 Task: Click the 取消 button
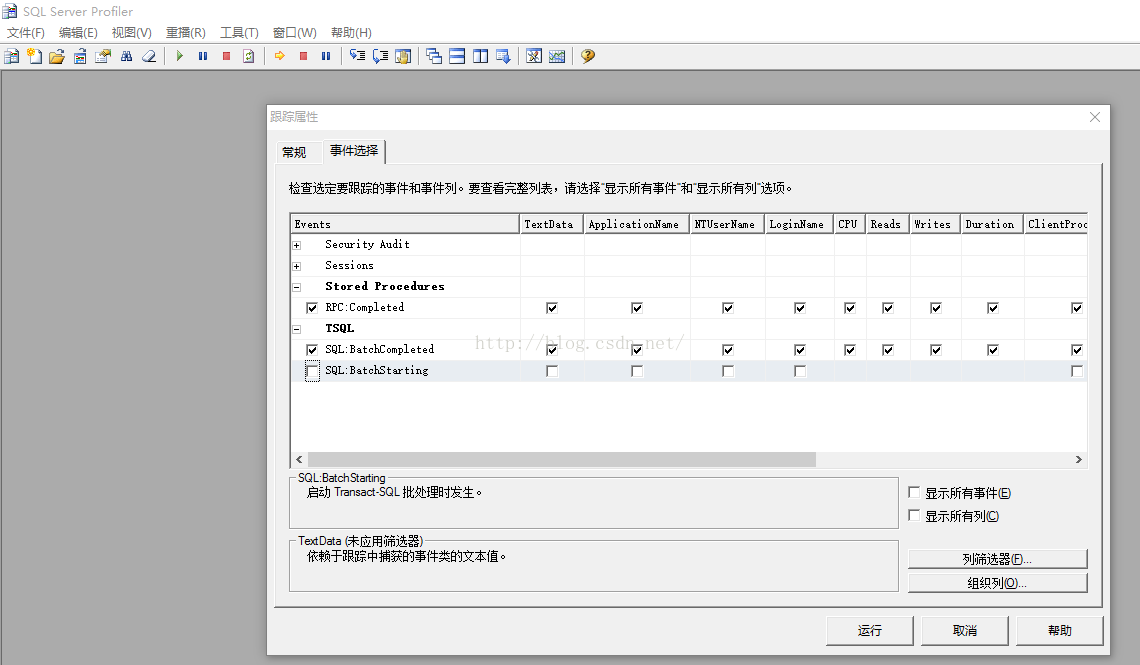[x=965, y=630]
